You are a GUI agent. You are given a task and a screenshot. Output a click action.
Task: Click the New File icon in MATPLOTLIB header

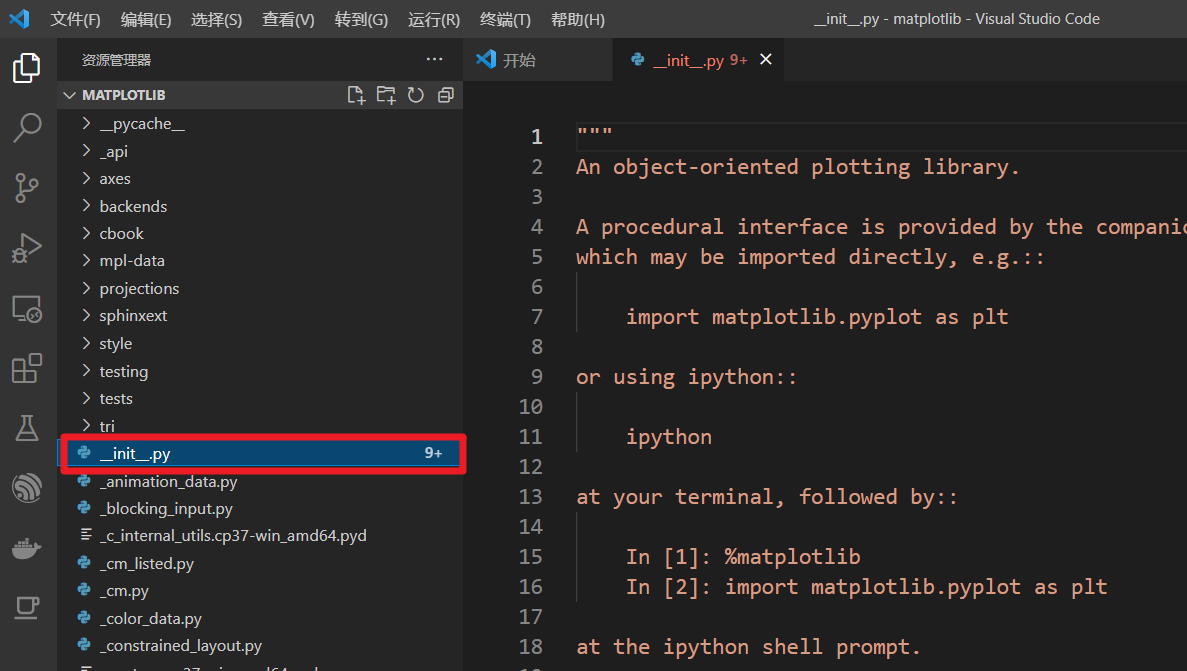(x=356, y=95)
